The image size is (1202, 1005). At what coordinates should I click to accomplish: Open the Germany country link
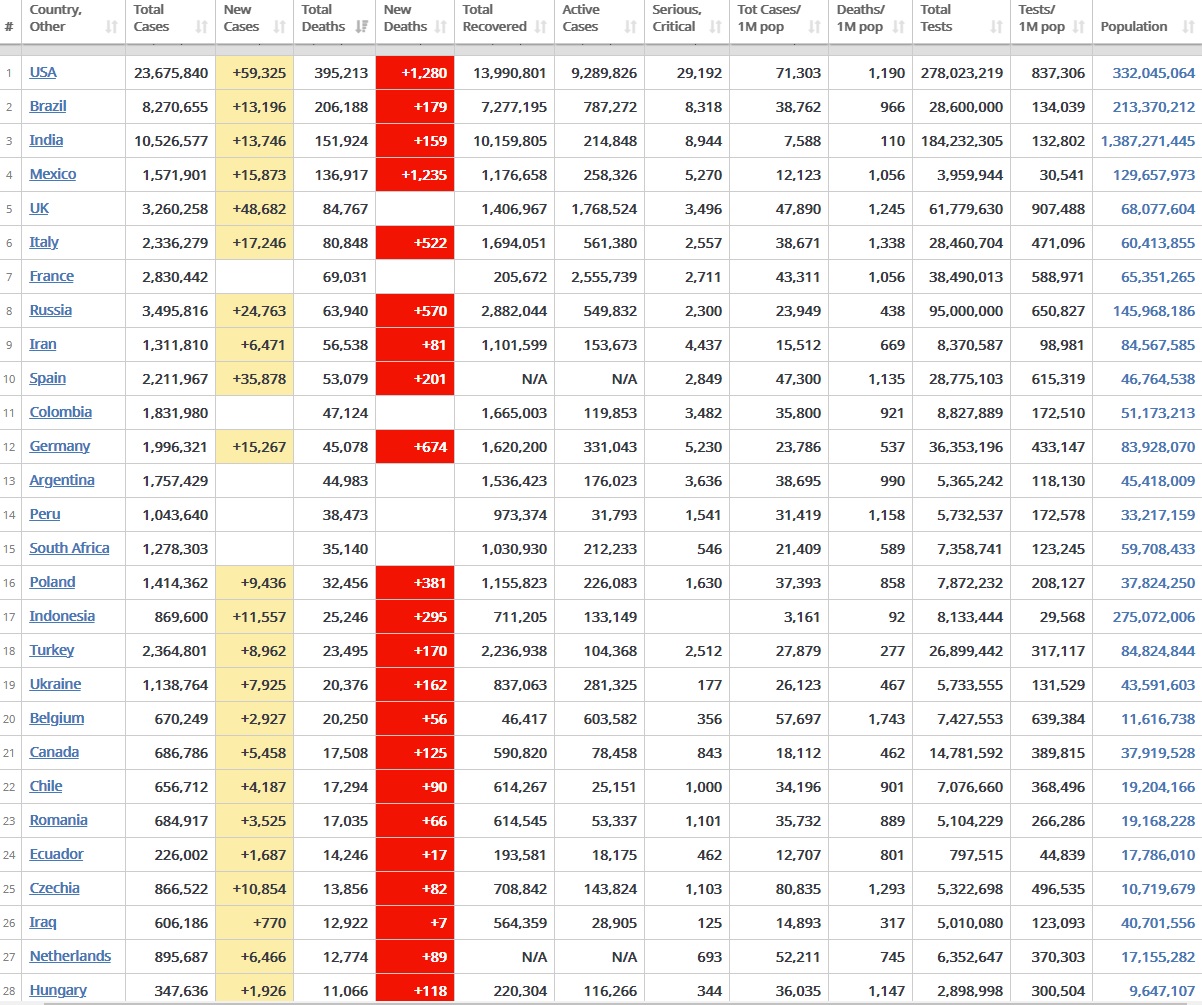(60, 446)
